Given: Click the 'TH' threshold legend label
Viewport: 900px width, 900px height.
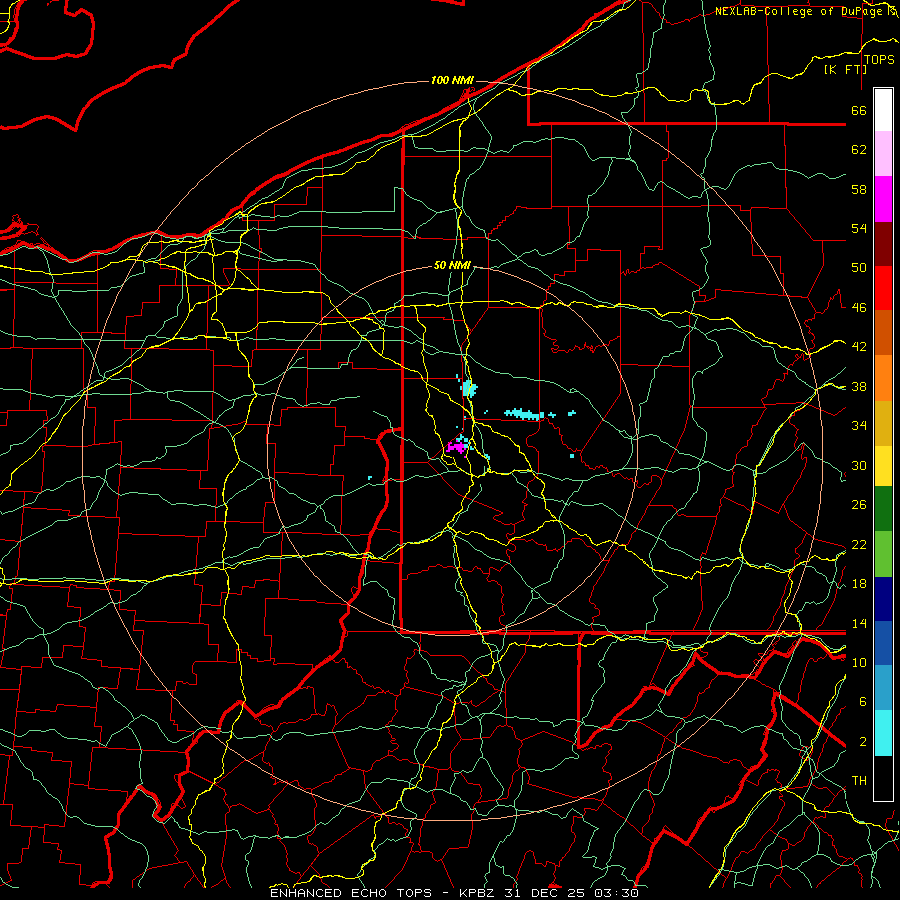Looking at the screenshot, I should tap(859, 781).
